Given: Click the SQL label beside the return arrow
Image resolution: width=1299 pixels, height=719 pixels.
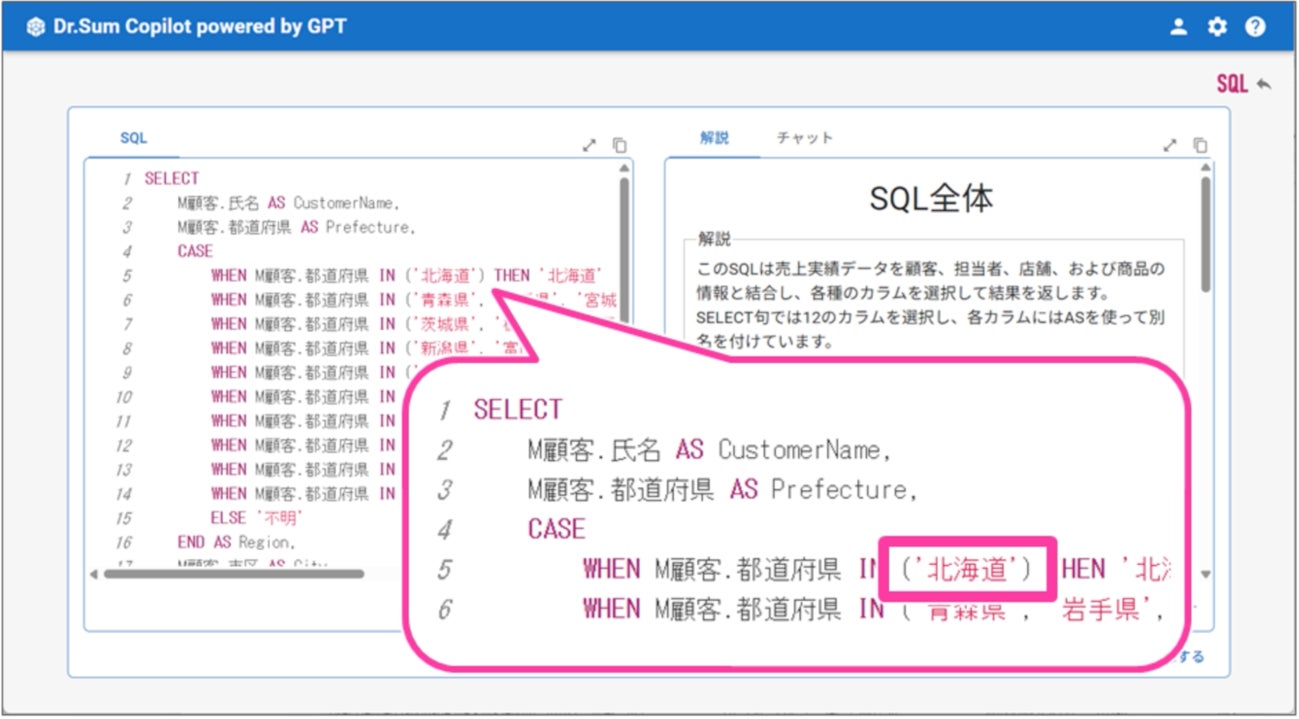Looking at the screenshot, I should pyautogui.click(x=1232, y=84).
